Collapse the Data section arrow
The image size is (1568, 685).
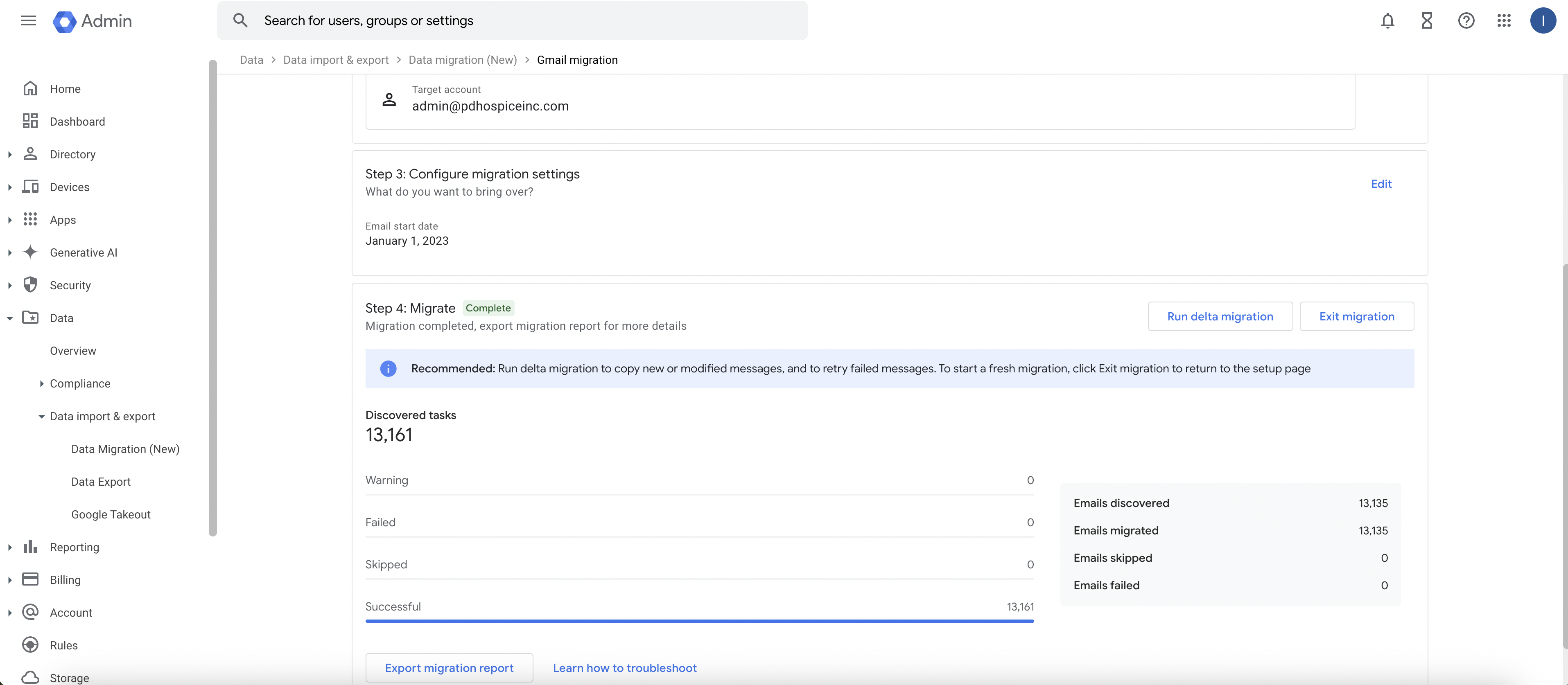10,318
